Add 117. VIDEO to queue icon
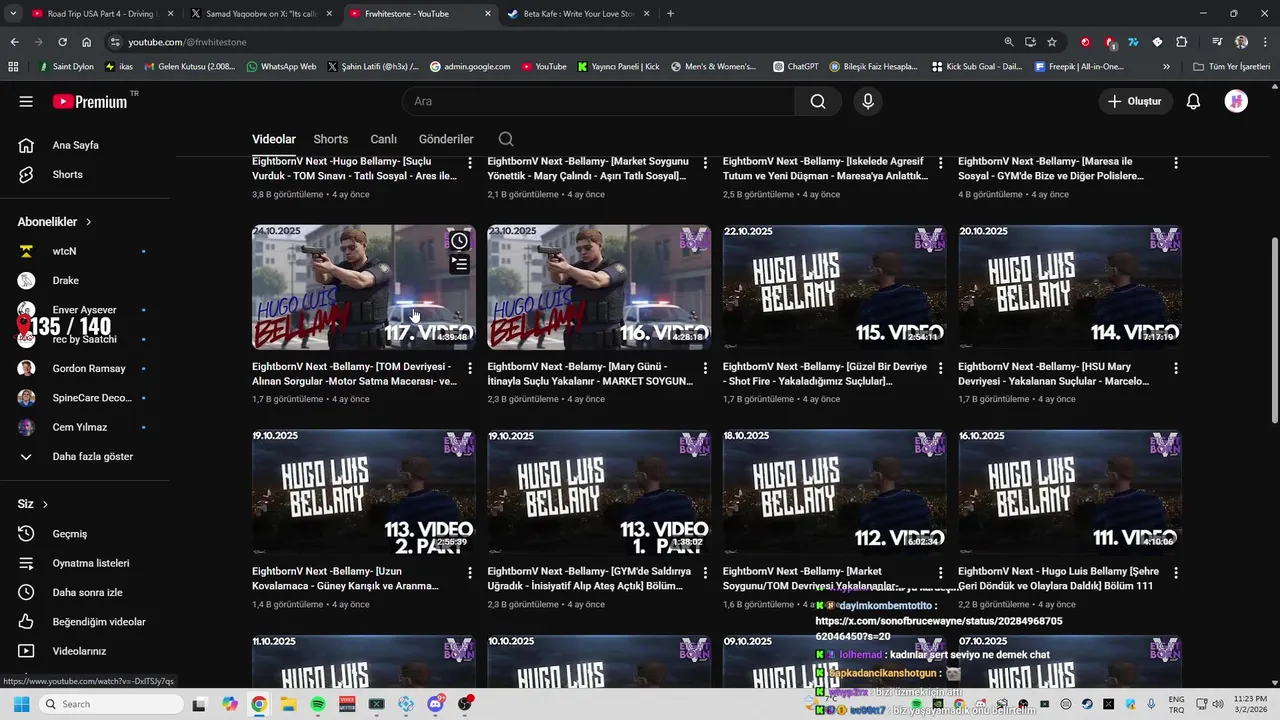Screen dimensions: 1280x720 coord(459,265)
